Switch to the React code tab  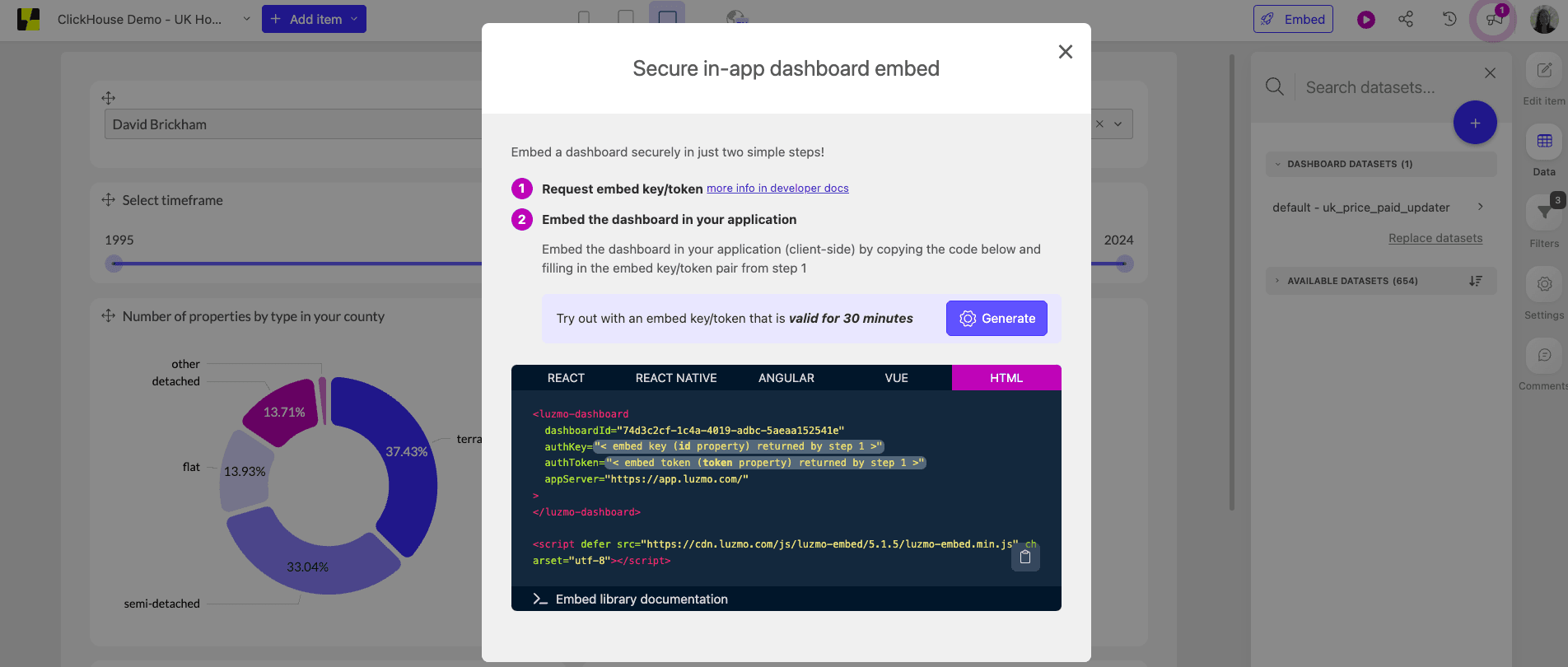566,378
